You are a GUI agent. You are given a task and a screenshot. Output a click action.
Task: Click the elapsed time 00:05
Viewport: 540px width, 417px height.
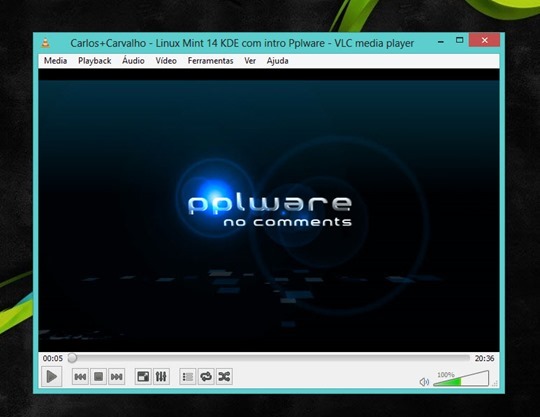coord(53,358)
